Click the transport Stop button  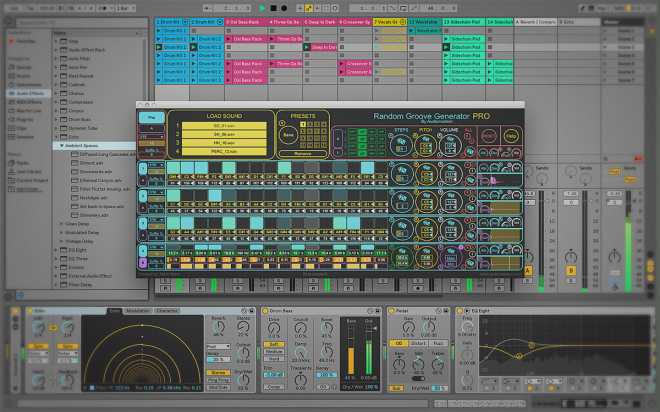point(273,8)
